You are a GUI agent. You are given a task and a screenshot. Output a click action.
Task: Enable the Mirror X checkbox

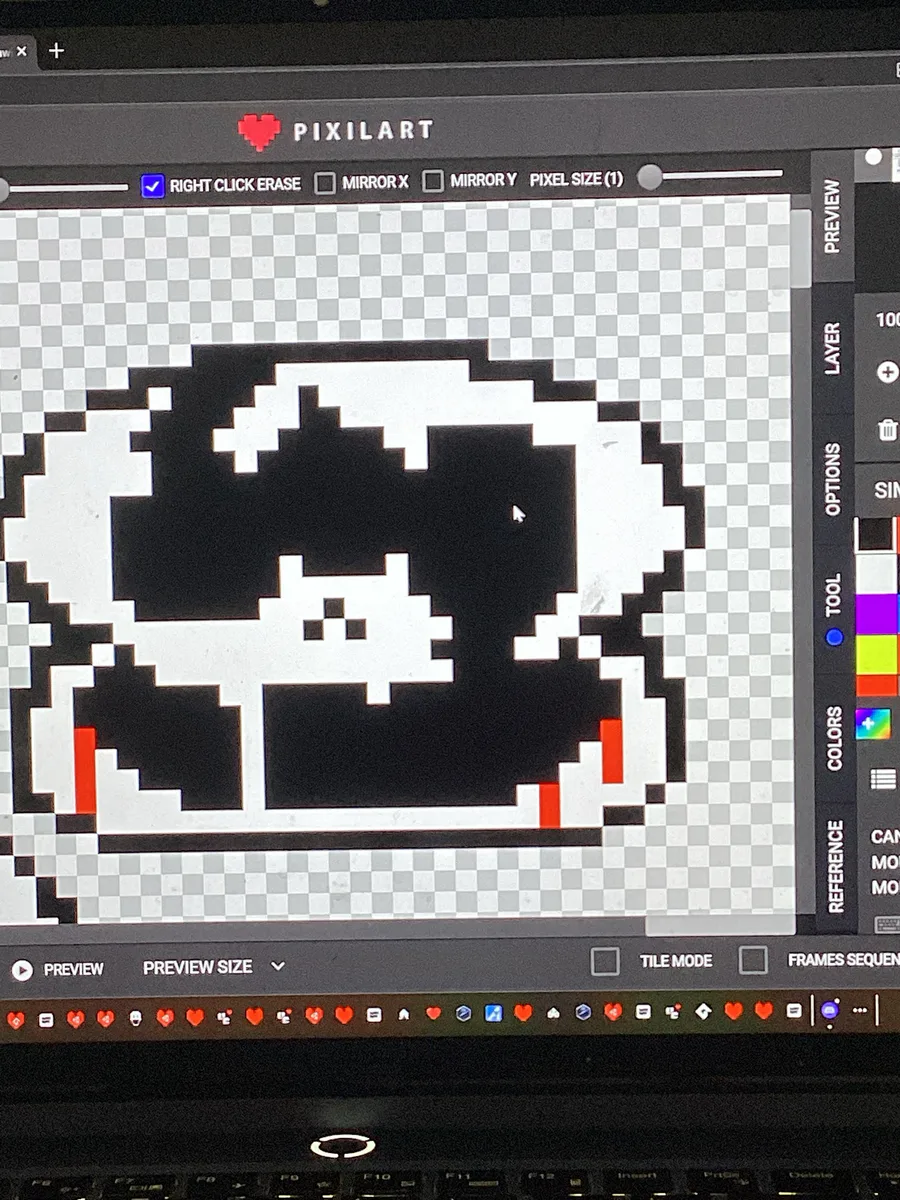(x=324, y=183)
